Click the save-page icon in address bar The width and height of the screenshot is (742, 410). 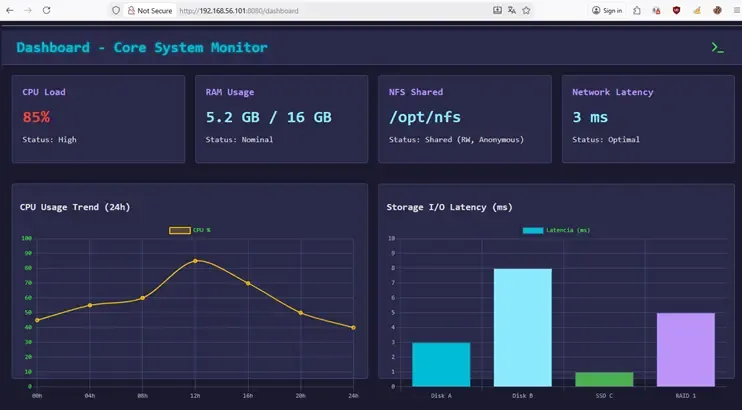(x=497, y=10)
